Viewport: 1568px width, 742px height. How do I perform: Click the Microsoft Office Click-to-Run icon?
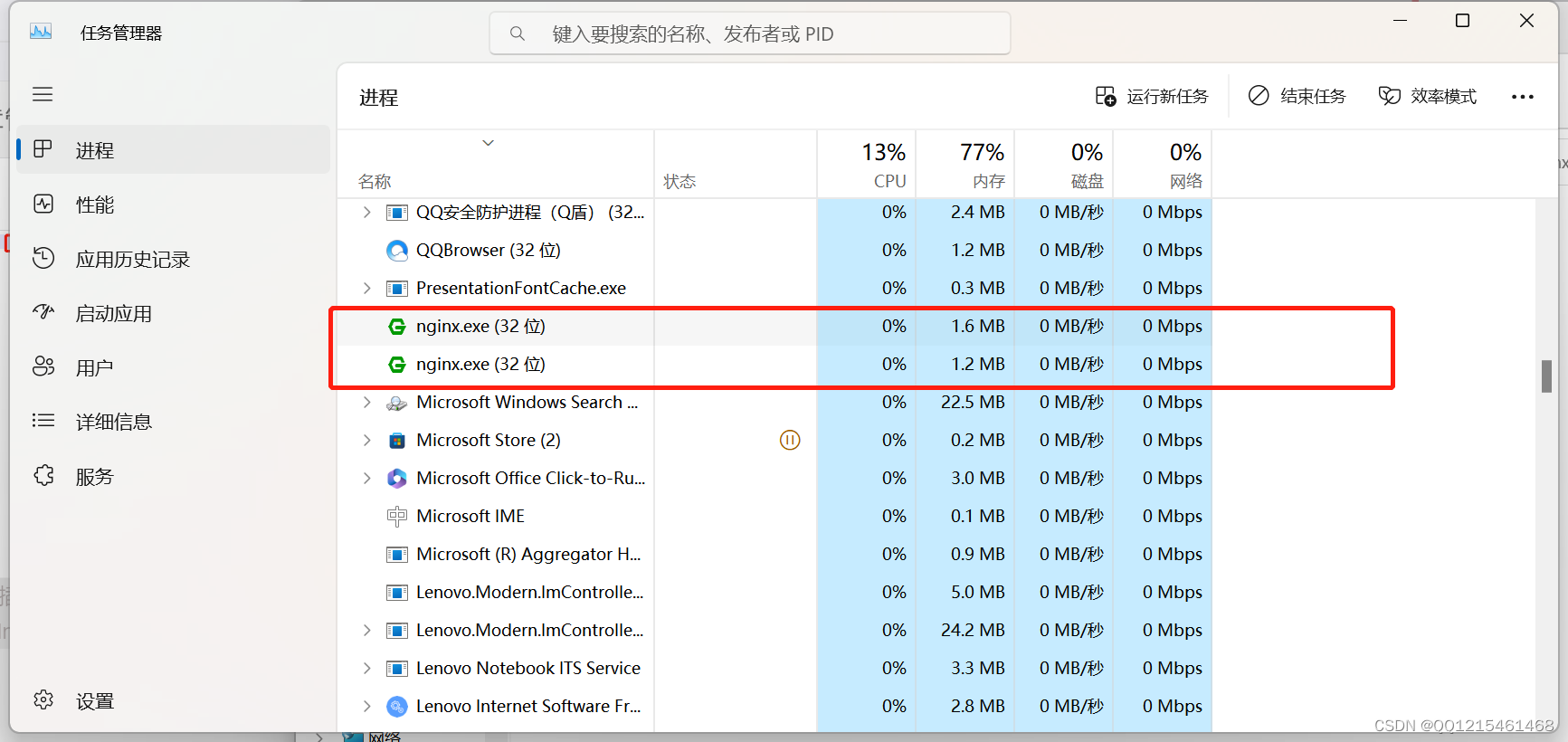pos(396,478)
